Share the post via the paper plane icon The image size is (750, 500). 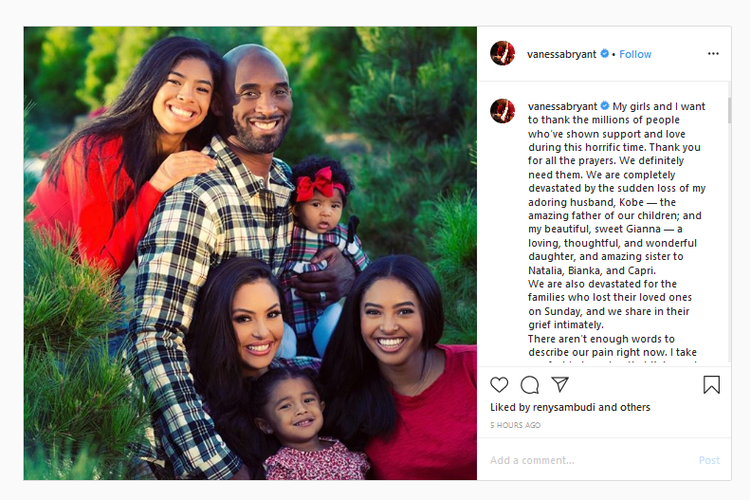click(x=560, y=384)
